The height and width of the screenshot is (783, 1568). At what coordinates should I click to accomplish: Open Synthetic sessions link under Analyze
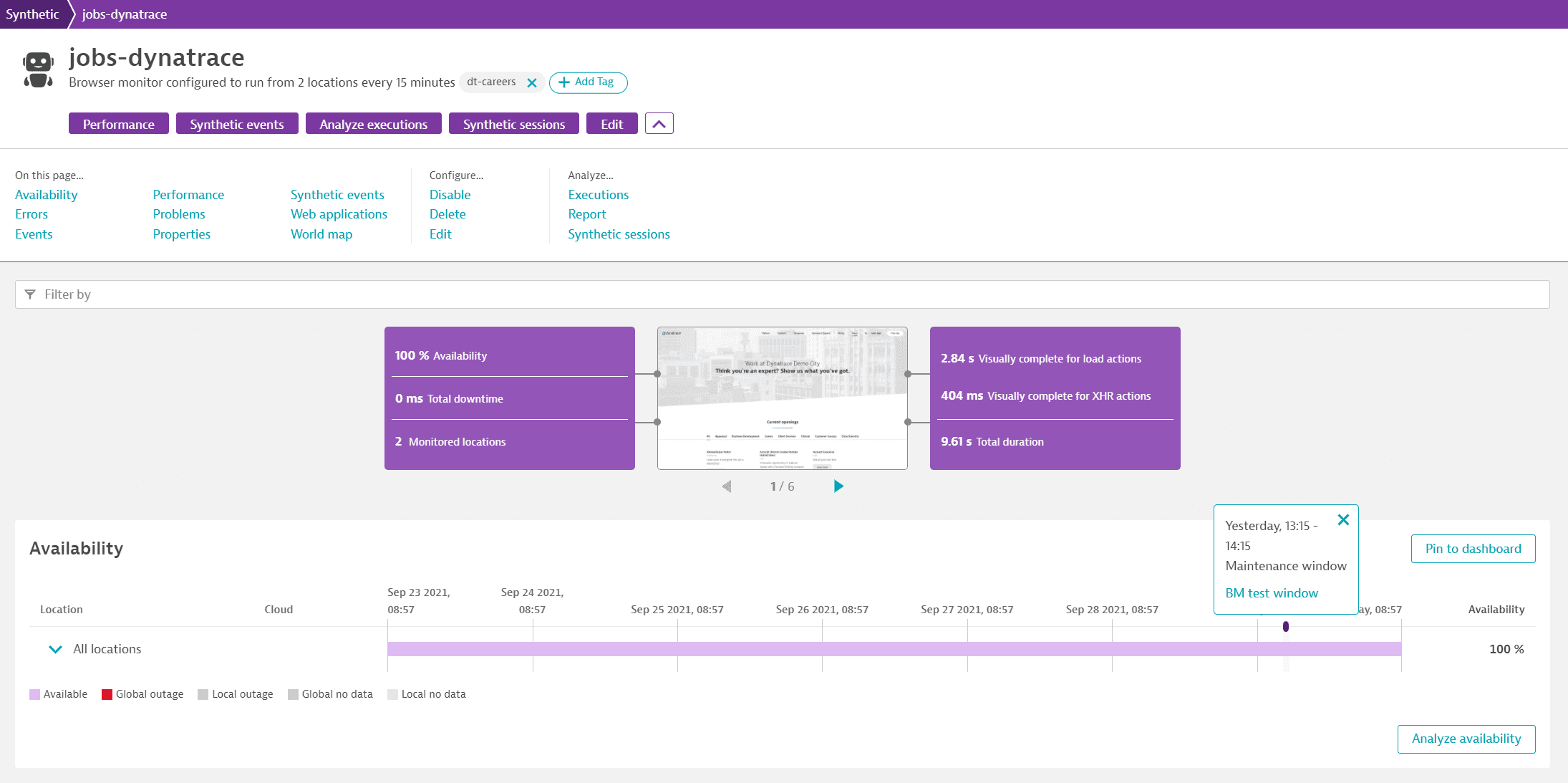pos(619,234)
